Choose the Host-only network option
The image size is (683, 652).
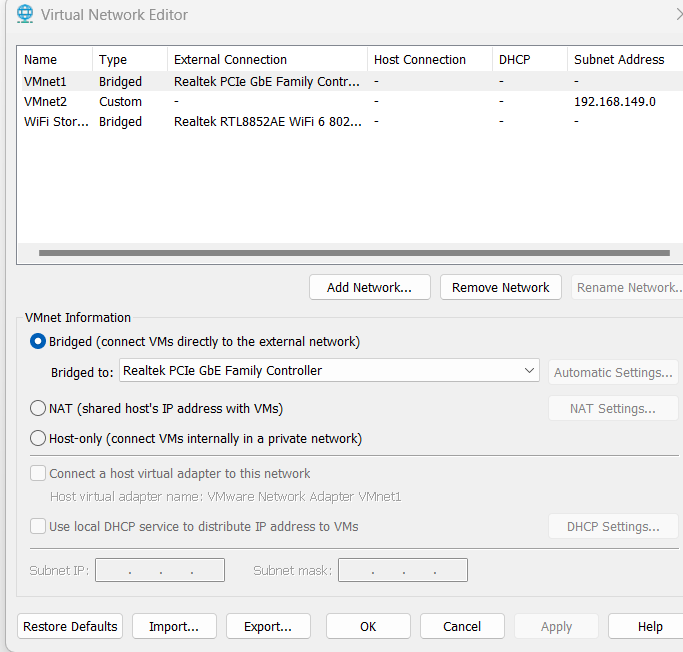coord(39,438)
